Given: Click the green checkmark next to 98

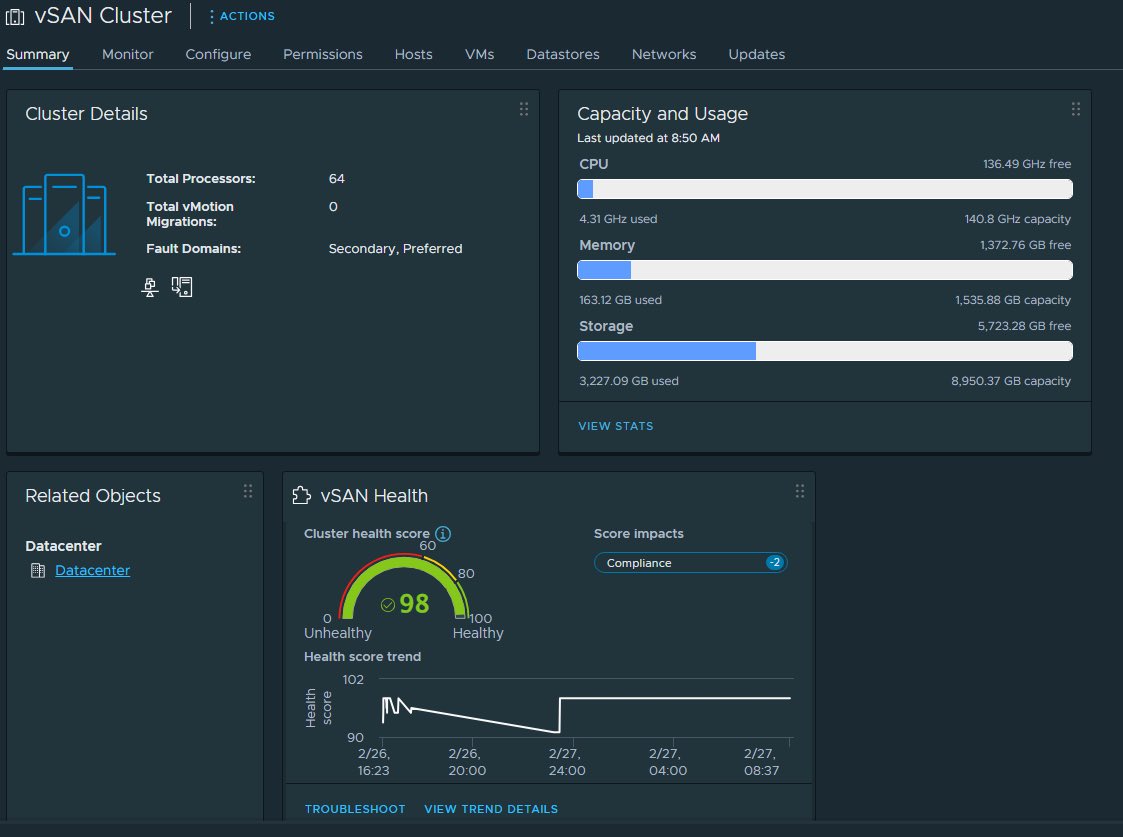Looking at the screenshot, I should point(387,605).
